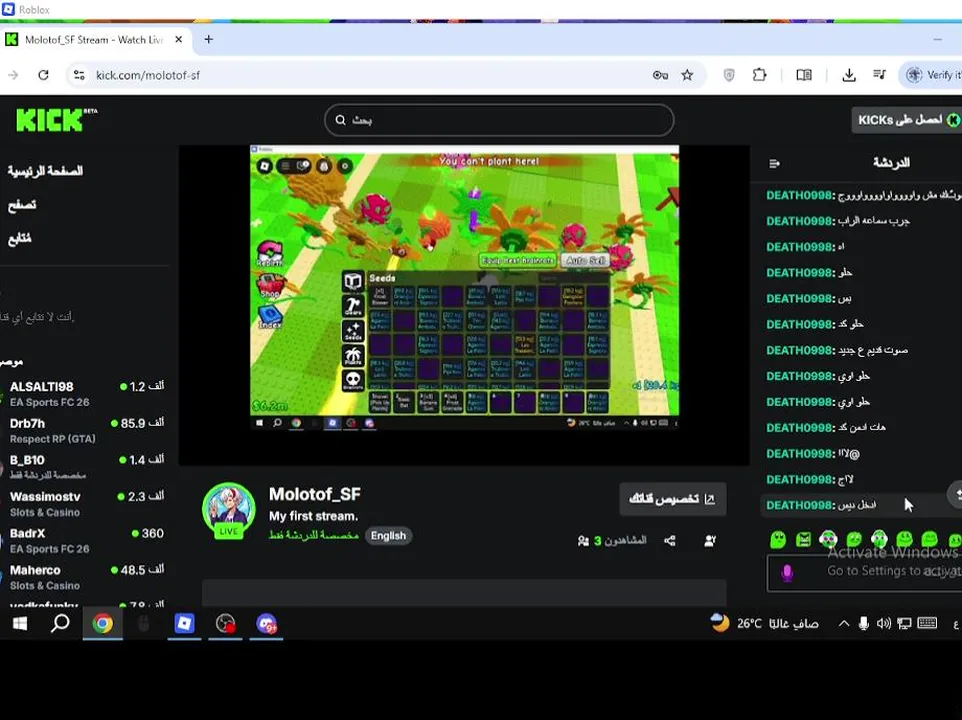The height and width of the screenshot is (720, 962).
Task: Bookmark this page with the star icon
Action: click(687, 75)
